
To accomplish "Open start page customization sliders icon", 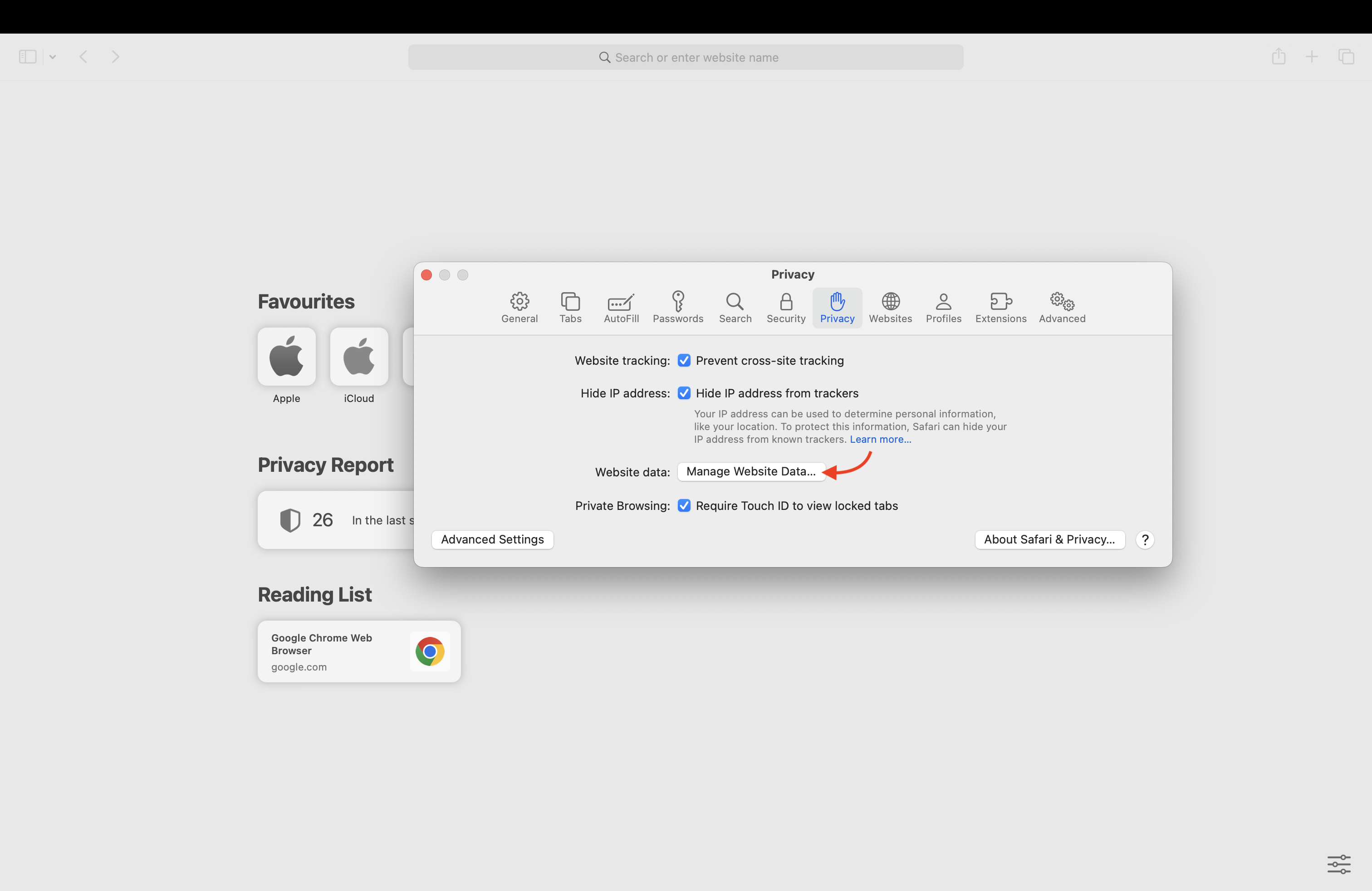I will 1338,864.
